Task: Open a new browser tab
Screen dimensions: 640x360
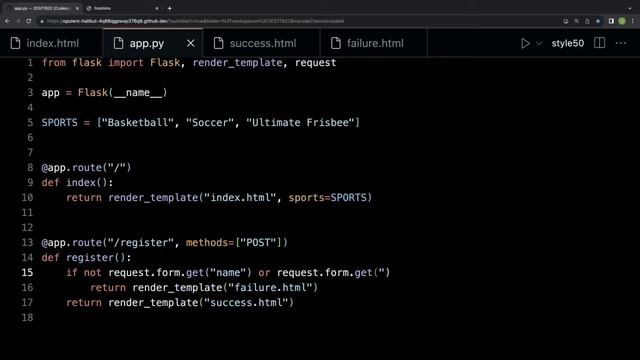Action: pos(169,8)
